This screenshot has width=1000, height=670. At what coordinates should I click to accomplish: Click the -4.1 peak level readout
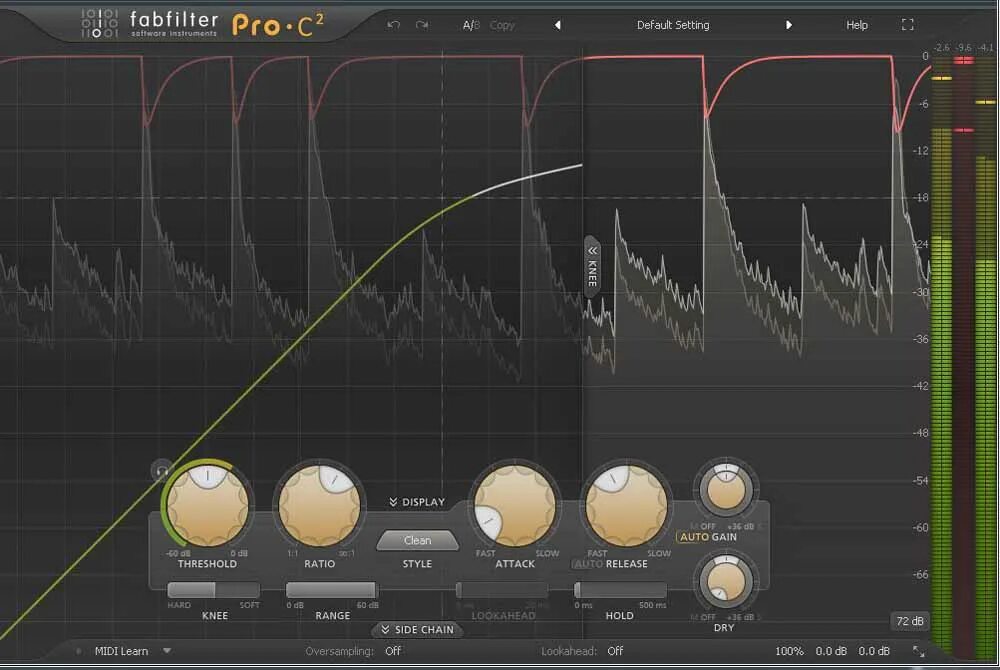coord(986,48)
